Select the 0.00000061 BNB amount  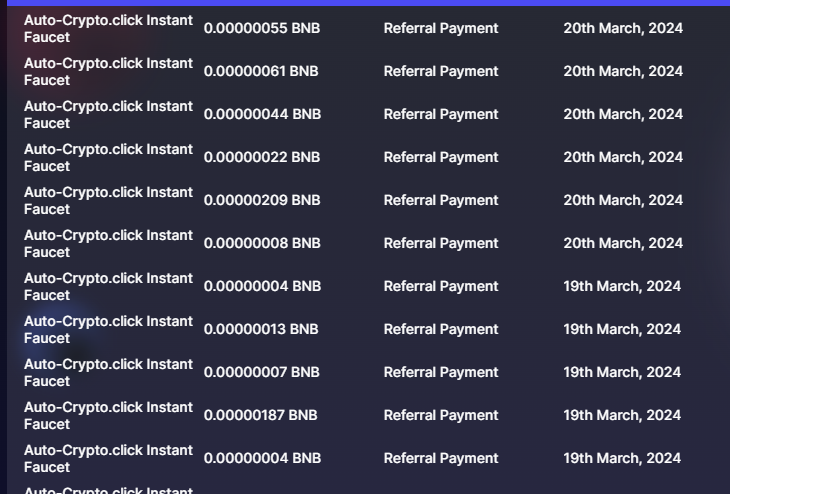261,71
